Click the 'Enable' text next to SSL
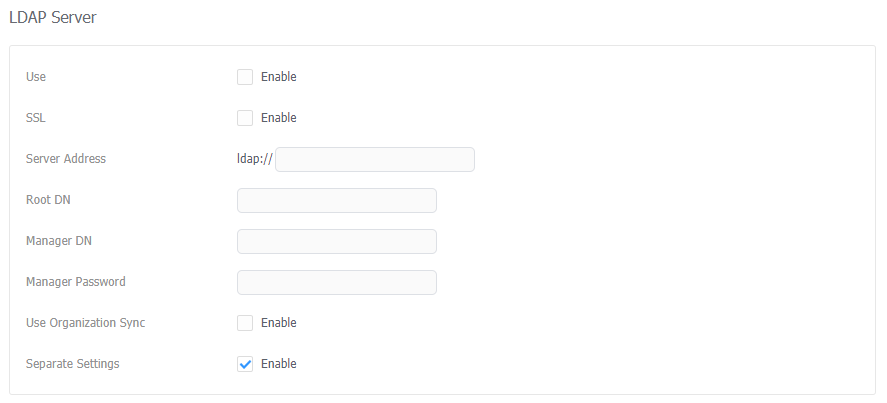Viewport: 887px width, 403px height. tap(278, 118)
